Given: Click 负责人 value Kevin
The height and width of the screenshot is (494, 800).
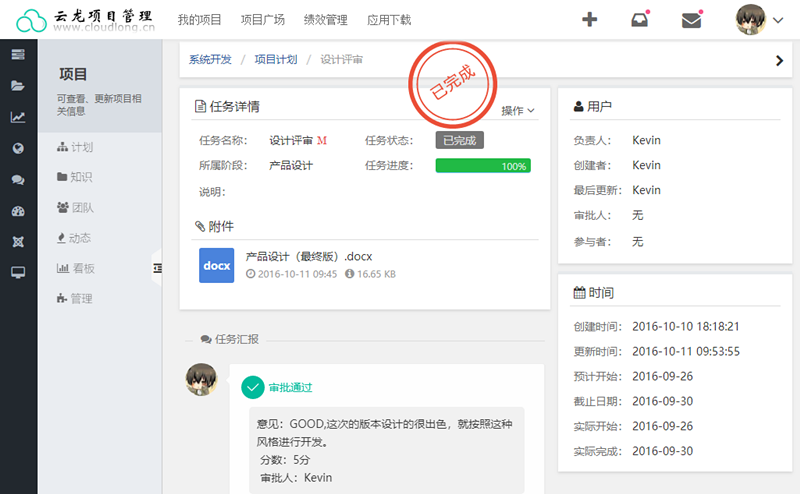Looking at the screenshot, I should tap(646, 140).
